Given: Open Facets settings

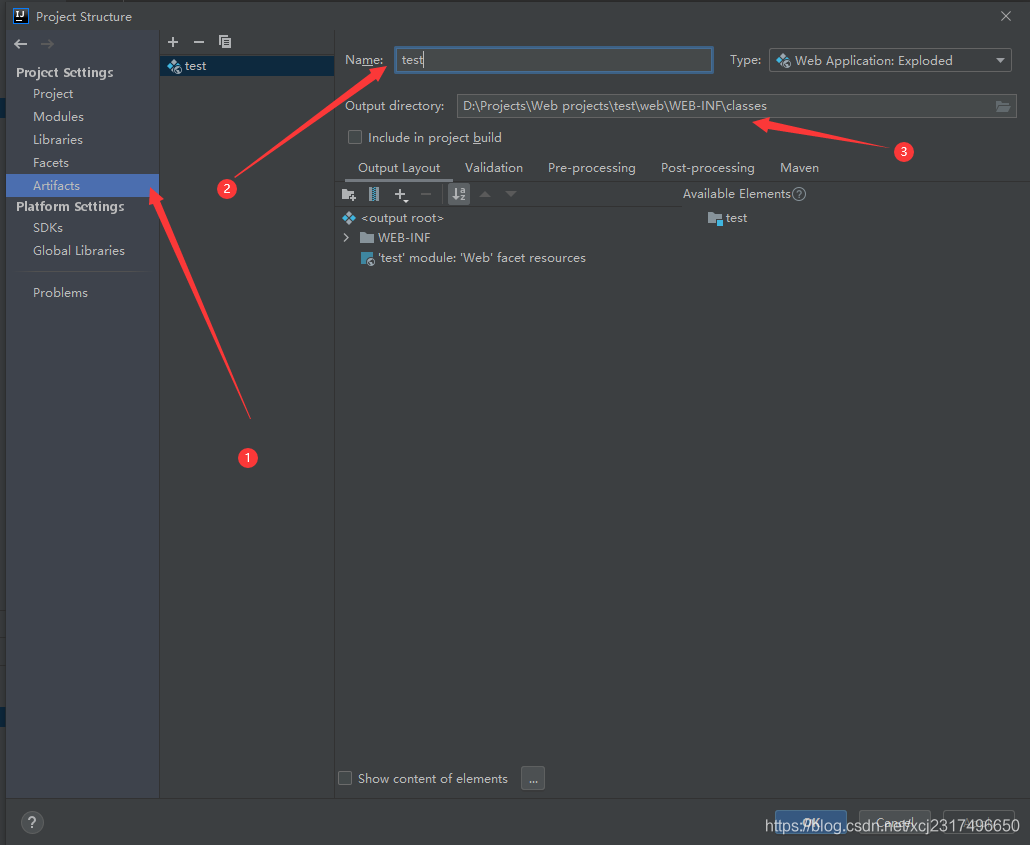Looking at the screenshot, I should [x=51, y=163].
